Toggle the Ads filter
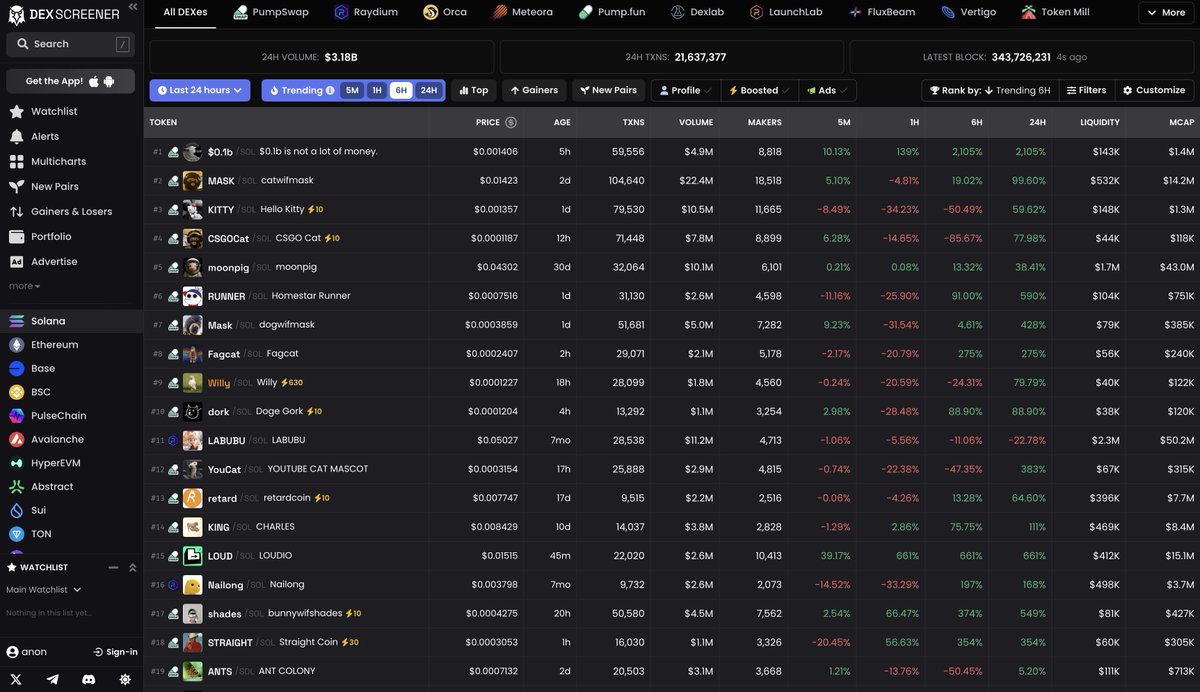This screenshot has height=692, width=1200. tap(827, 90)
